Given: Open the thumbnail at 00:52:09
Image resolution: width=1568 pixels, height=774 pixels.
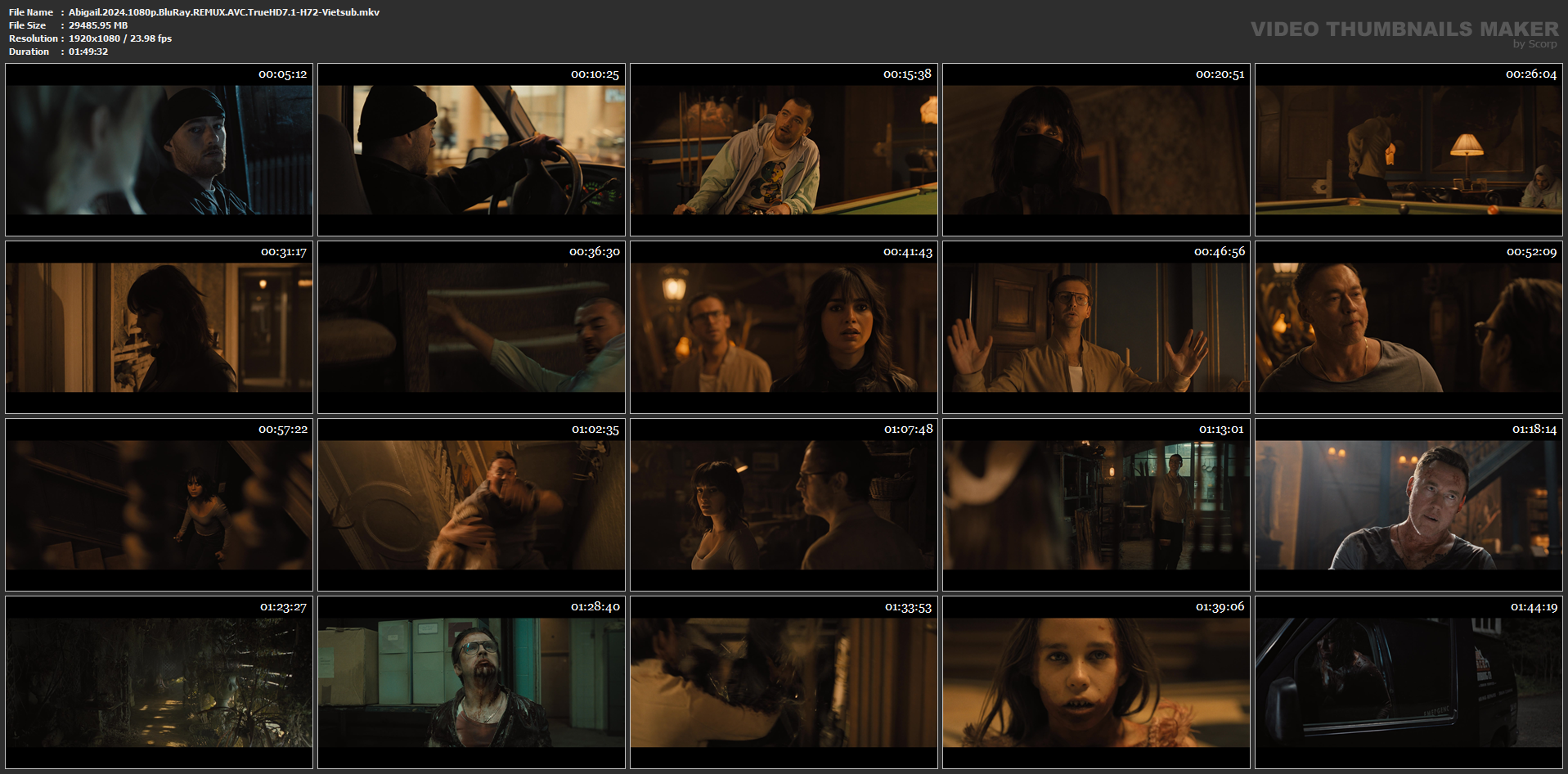Looking at the screenshot, I should pos(1409,327).
